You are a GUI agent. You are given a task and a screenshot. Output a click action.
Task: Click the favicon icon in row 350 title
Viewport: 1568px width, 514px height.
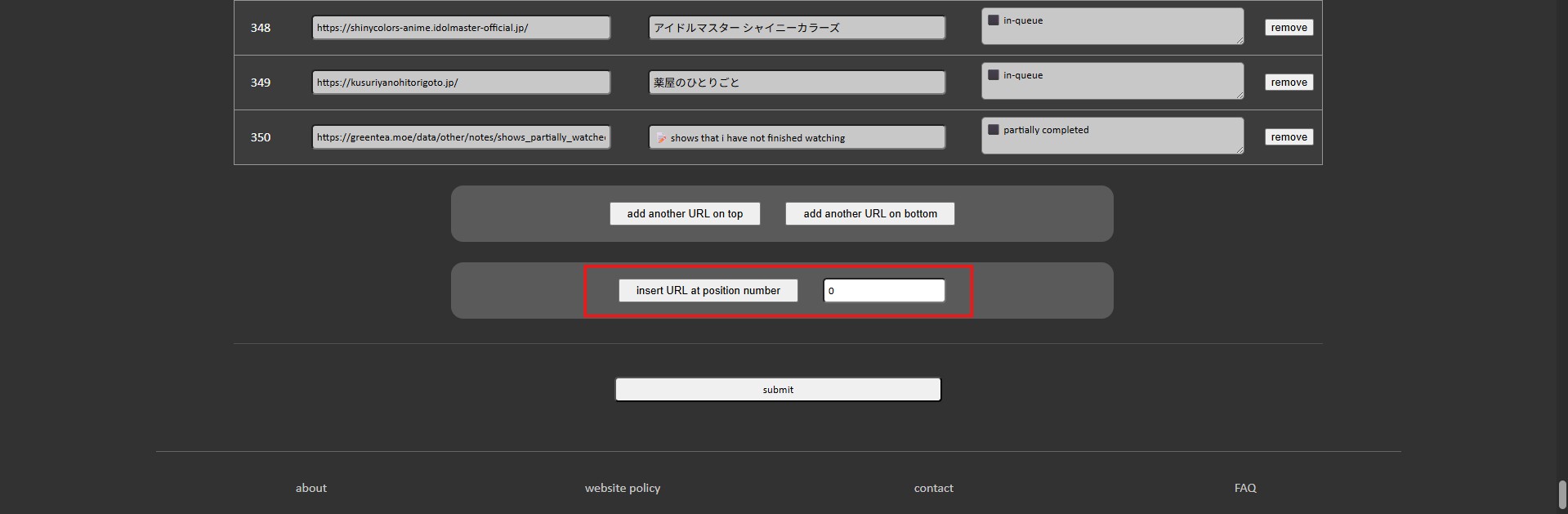[x=662, y=138]
